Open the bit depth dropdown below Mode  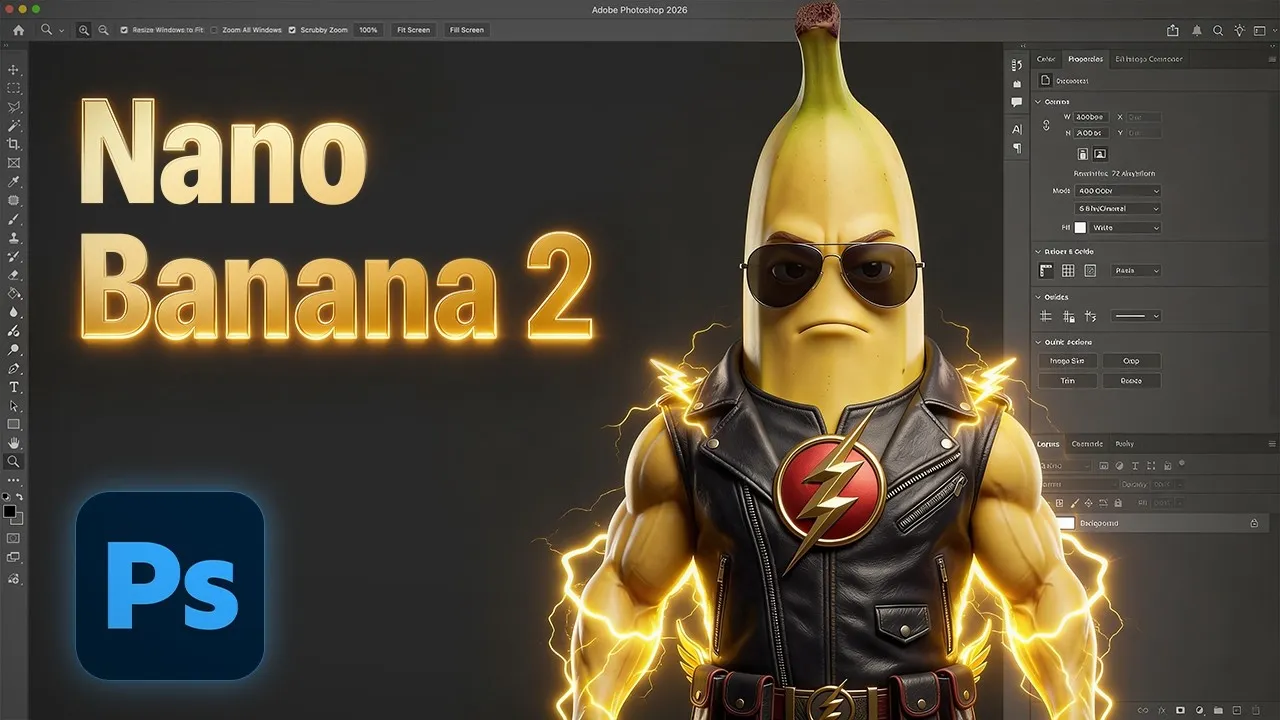point(1118,209)
